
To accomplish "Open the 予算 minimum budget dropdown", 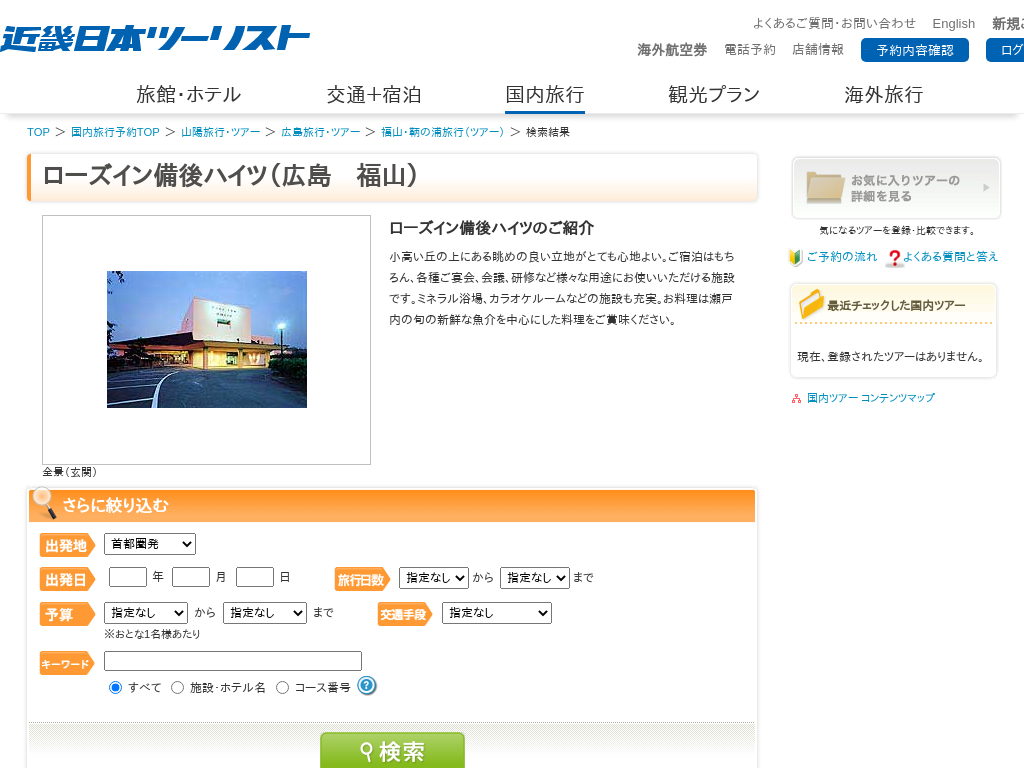I will point(146,613).
